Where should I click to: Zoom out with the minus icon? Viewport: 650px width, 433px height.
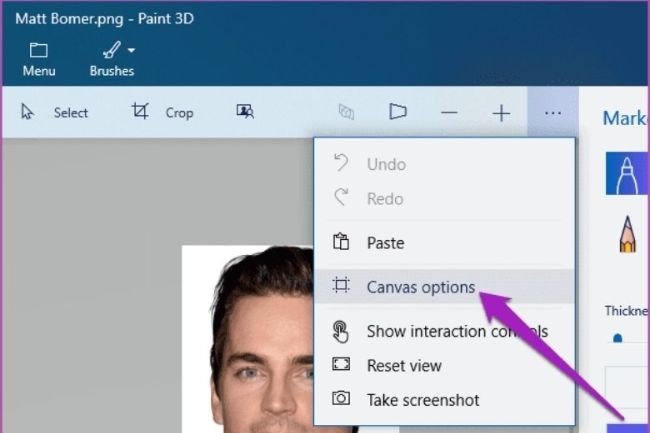449,113
